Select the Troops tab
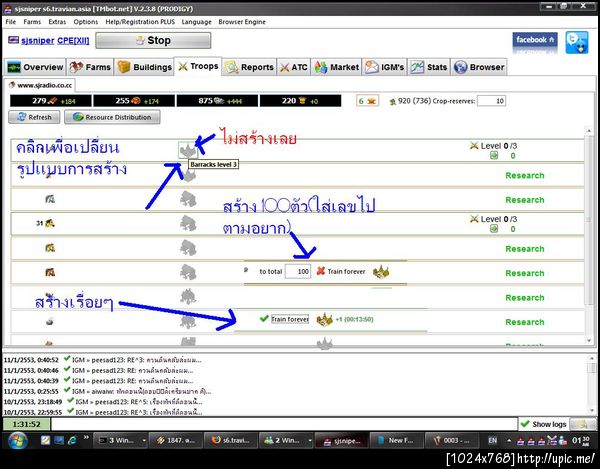This screenshot has width=600, height=469. (198, 67)
